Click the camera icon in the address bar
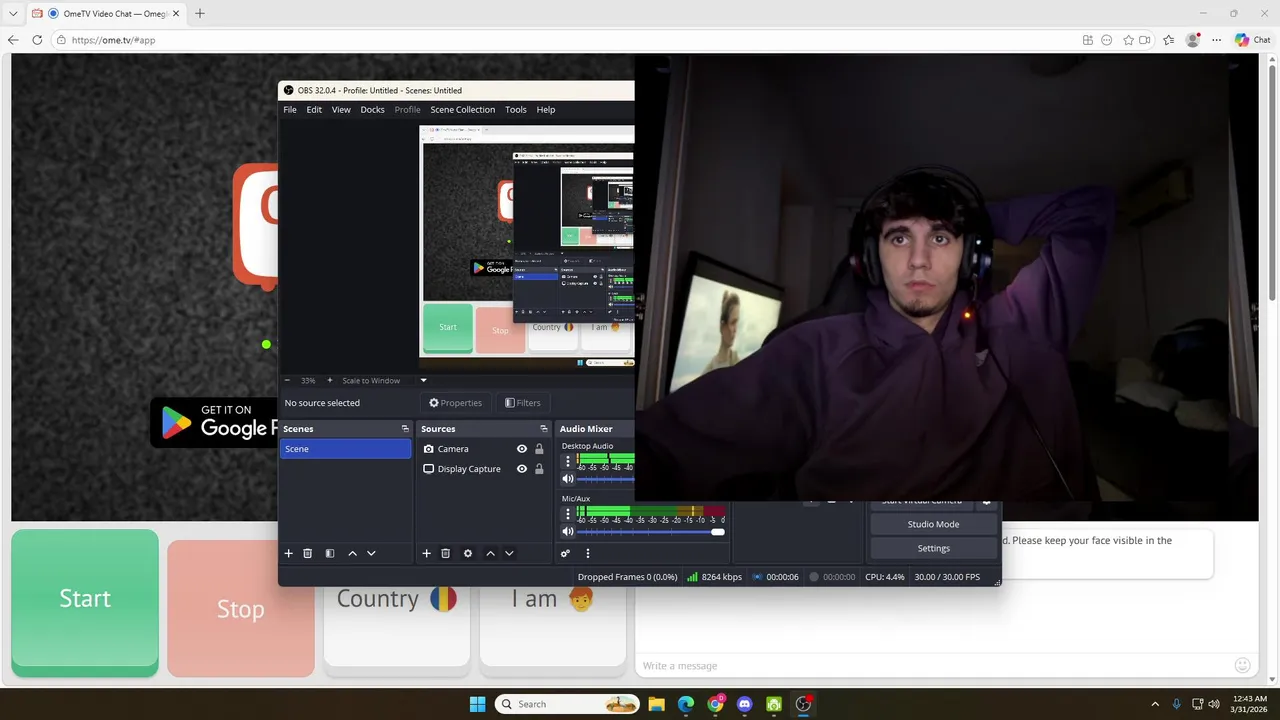 [1145, 40]
